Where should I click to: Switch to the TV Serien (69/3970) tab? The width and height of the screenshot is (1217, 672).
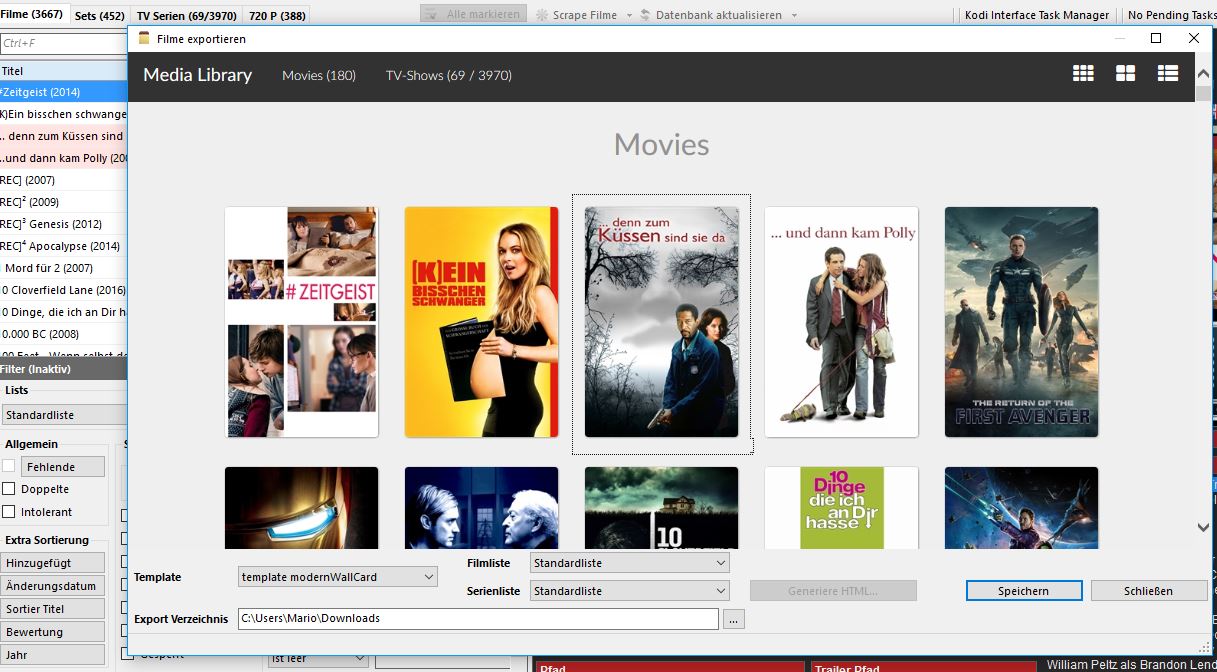pos(187,16)
